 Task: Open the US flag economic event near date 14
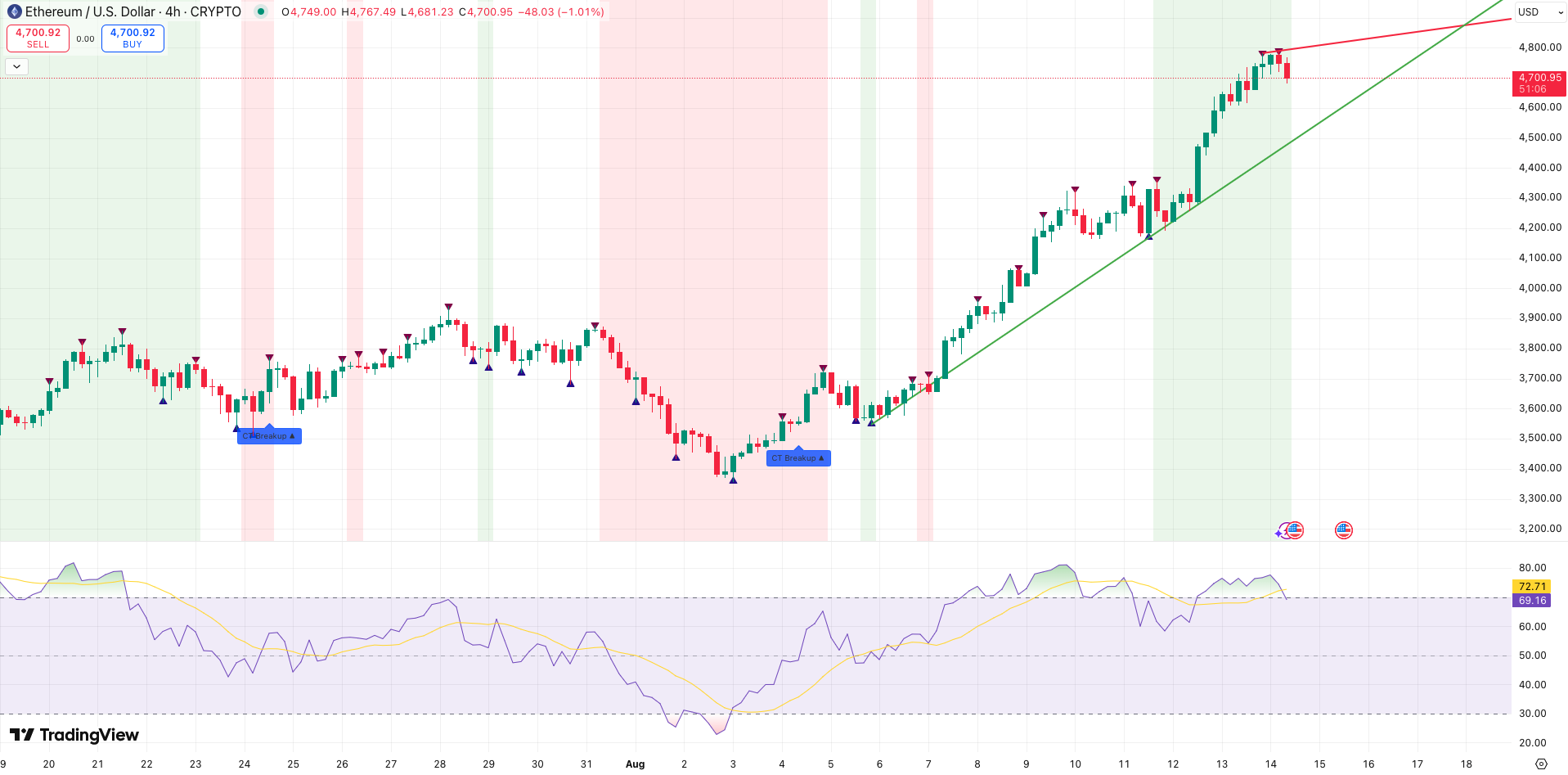pyautogui.click(x=1294, y=530)
